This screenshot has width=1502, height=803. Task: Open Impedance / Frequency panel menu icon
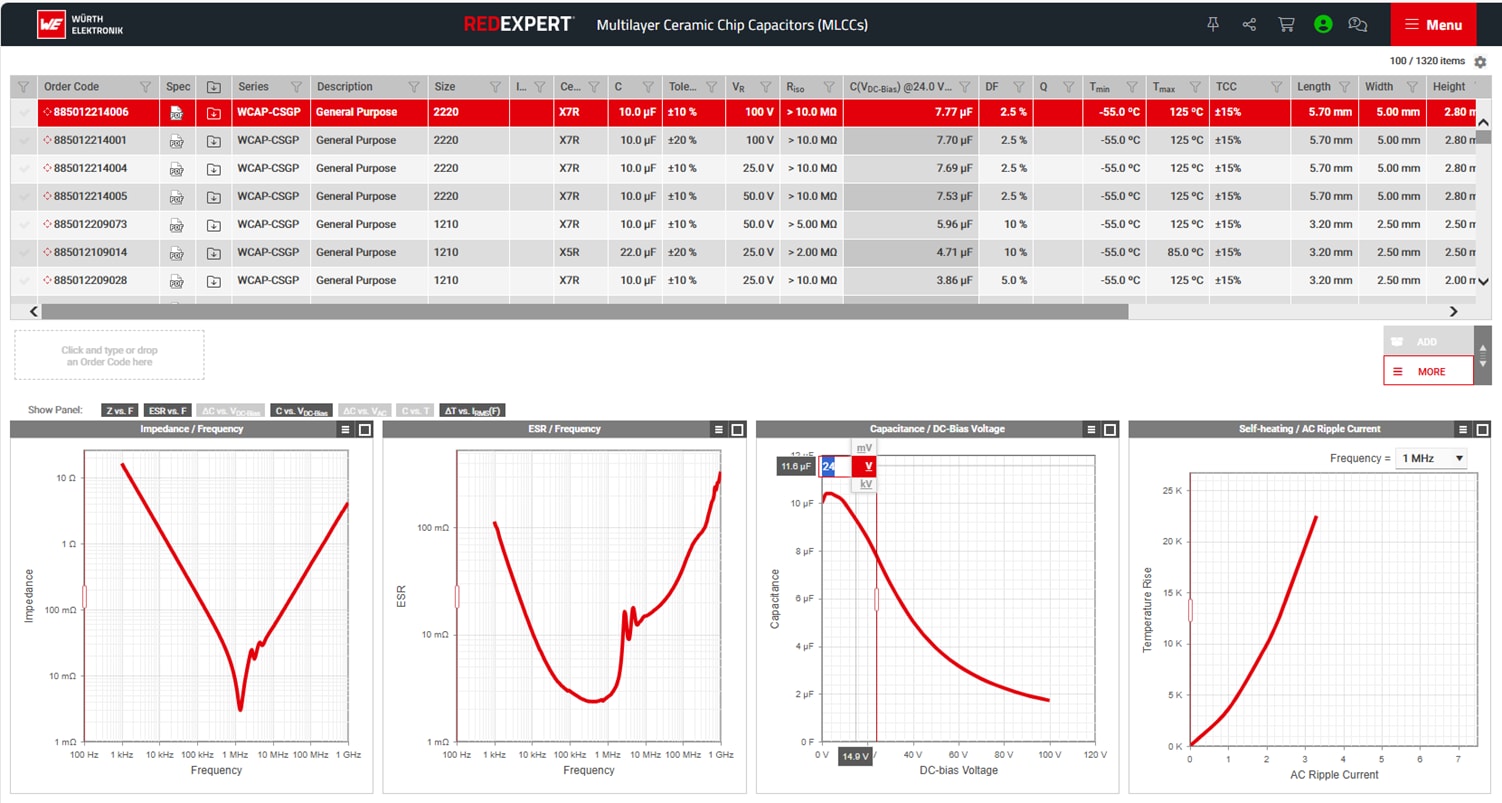pos(345,430)
